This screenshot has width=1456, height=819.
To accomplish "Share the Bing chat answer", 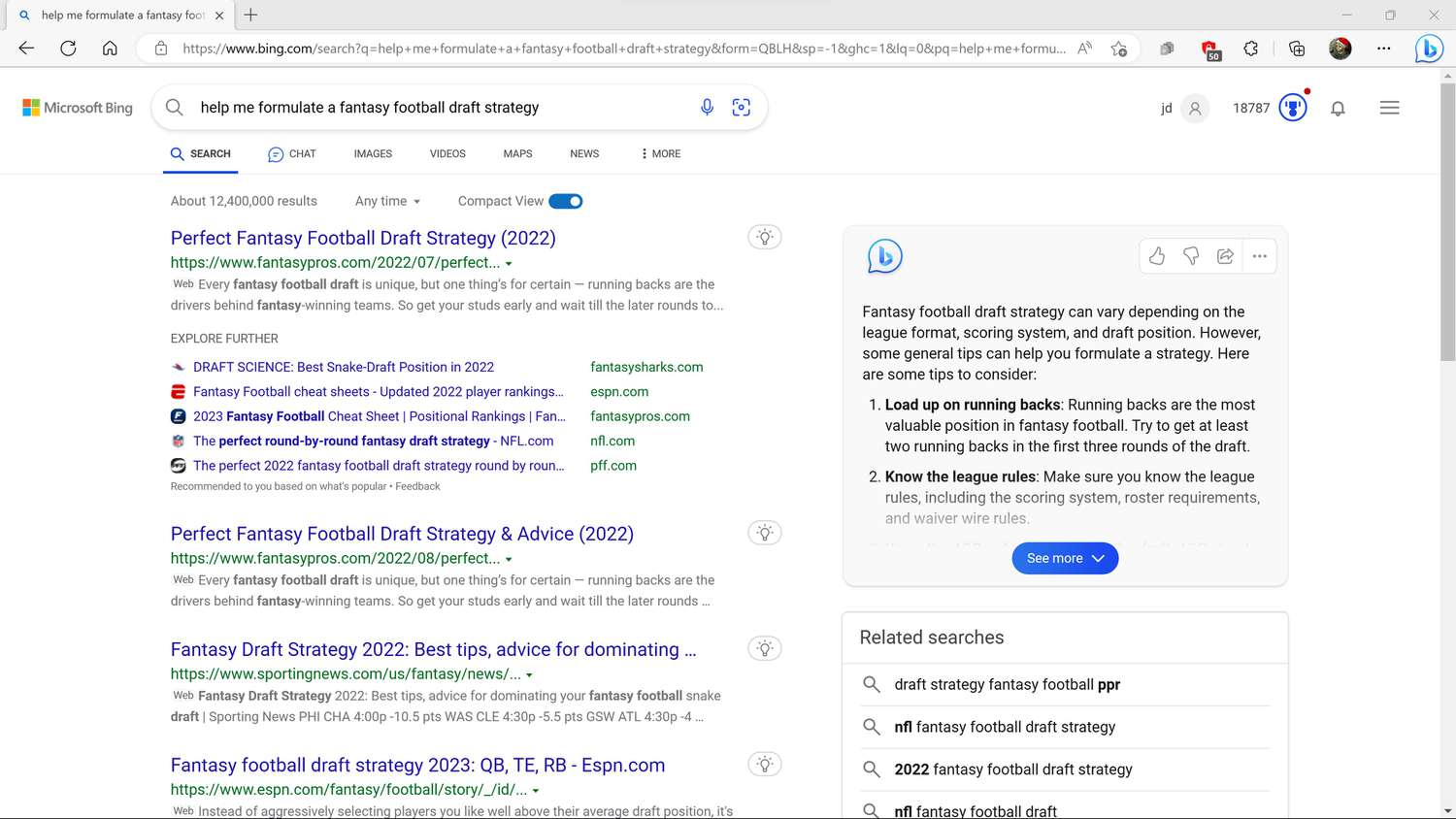I will pos(1225,256).
